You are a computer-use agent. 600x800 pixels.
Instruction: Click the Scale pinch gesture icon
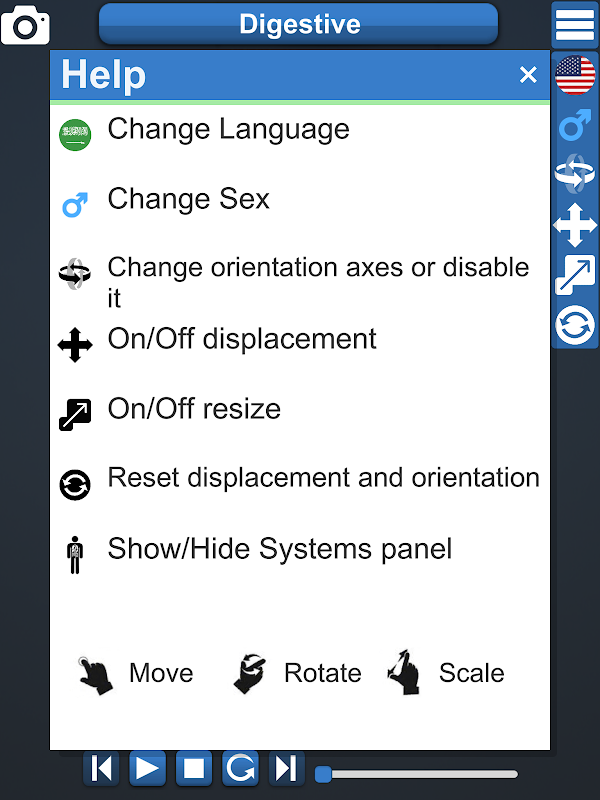click(x=404, y=672)
